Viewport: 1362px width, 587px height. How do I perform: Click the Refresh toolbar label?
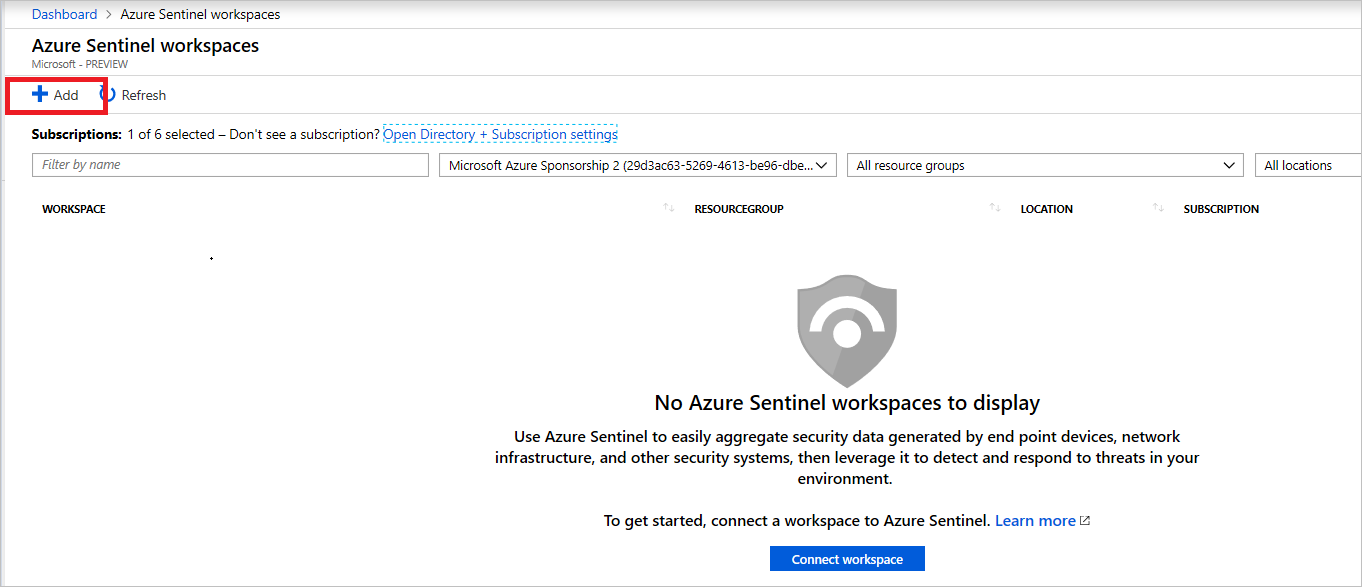pos(144,95)
